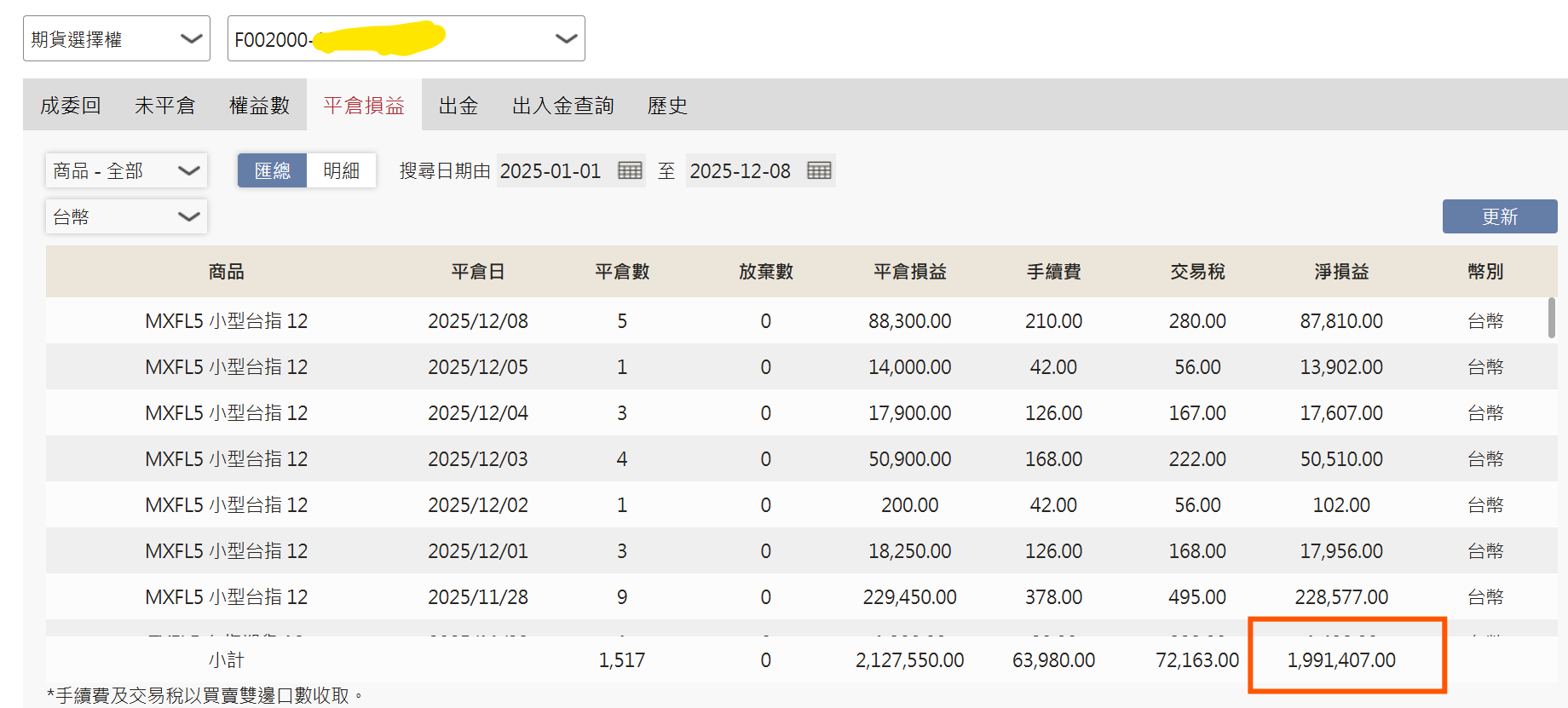Open the start date calendar picker icon
1568x708 pixels.
pos(630,170)
